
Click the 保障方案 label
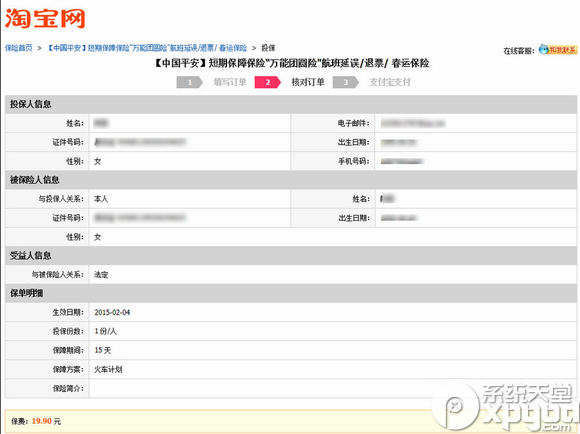click(x=68, y=369)
